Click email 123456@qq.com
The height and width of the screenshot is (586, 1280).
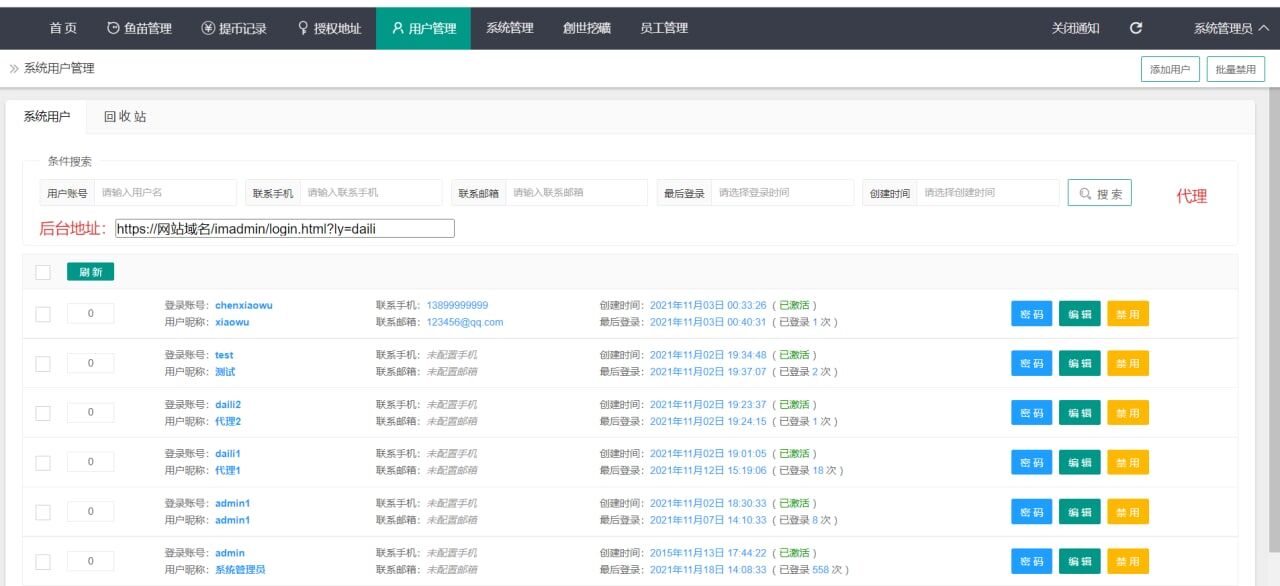click(x=465, y=322)
